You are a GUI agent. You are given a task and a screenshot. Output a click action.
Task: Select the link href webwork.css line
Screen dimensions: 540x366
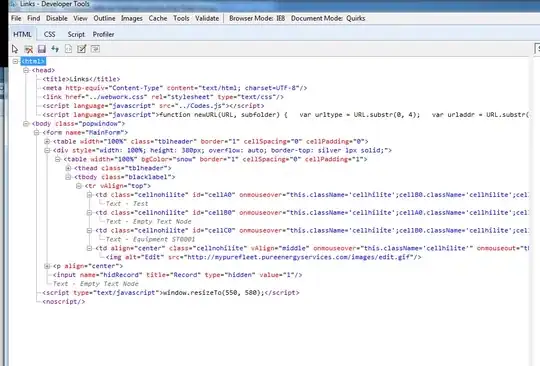pos(163,97)
